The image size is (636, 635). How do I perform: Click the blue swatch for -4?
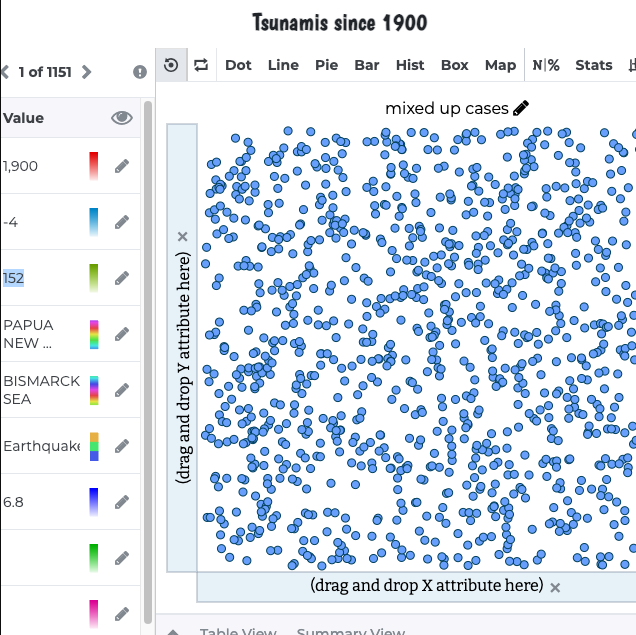click(x=94, y=222)
